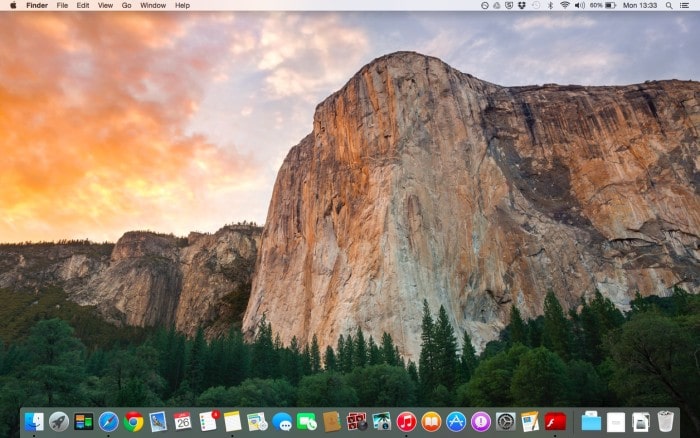Open Calendar showing date 26

tap(183, 421)
